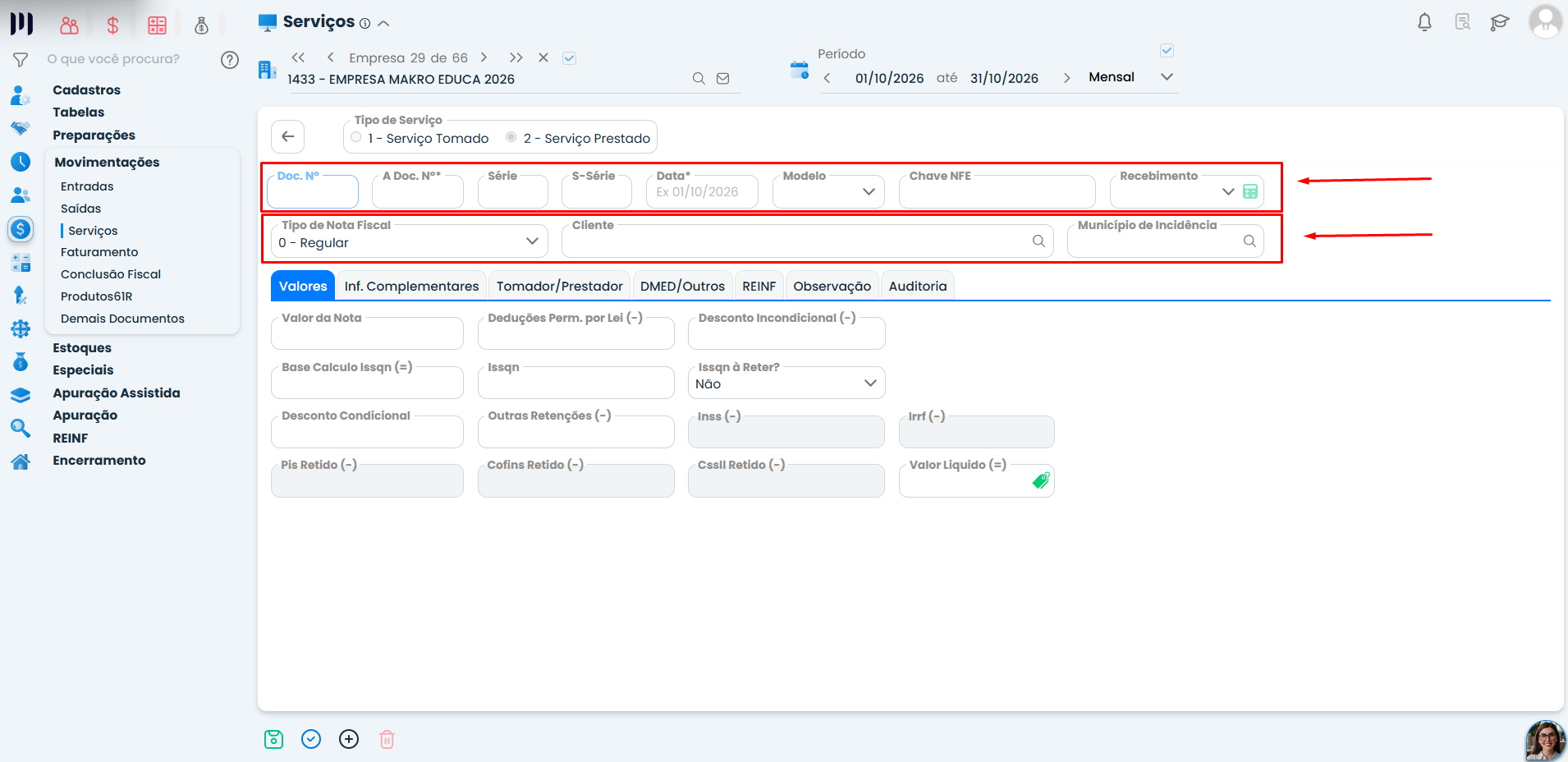Screen dimensions: 1568x762
Task: Click the Valor da Nota field
Action: pos(367,333)
